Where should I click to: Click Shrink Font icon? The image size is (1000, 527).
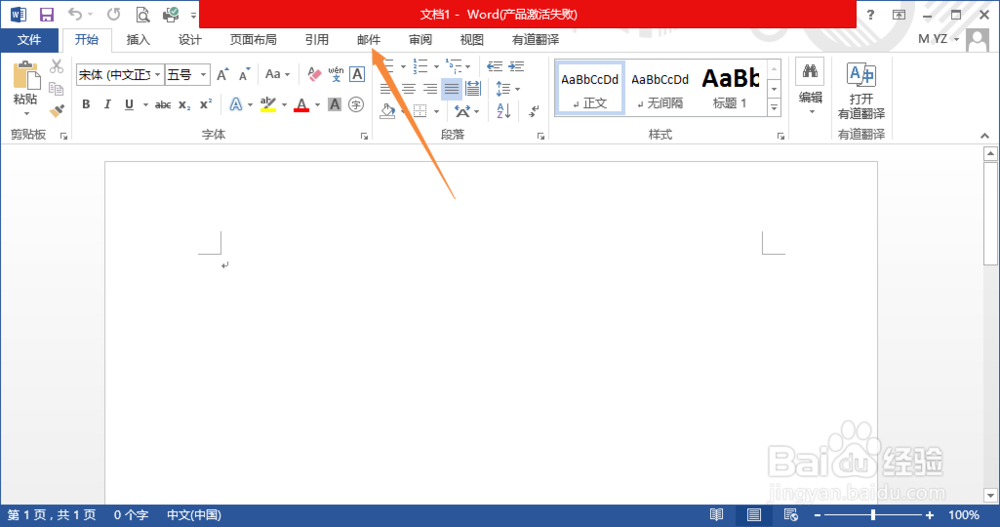click(244, 75)
